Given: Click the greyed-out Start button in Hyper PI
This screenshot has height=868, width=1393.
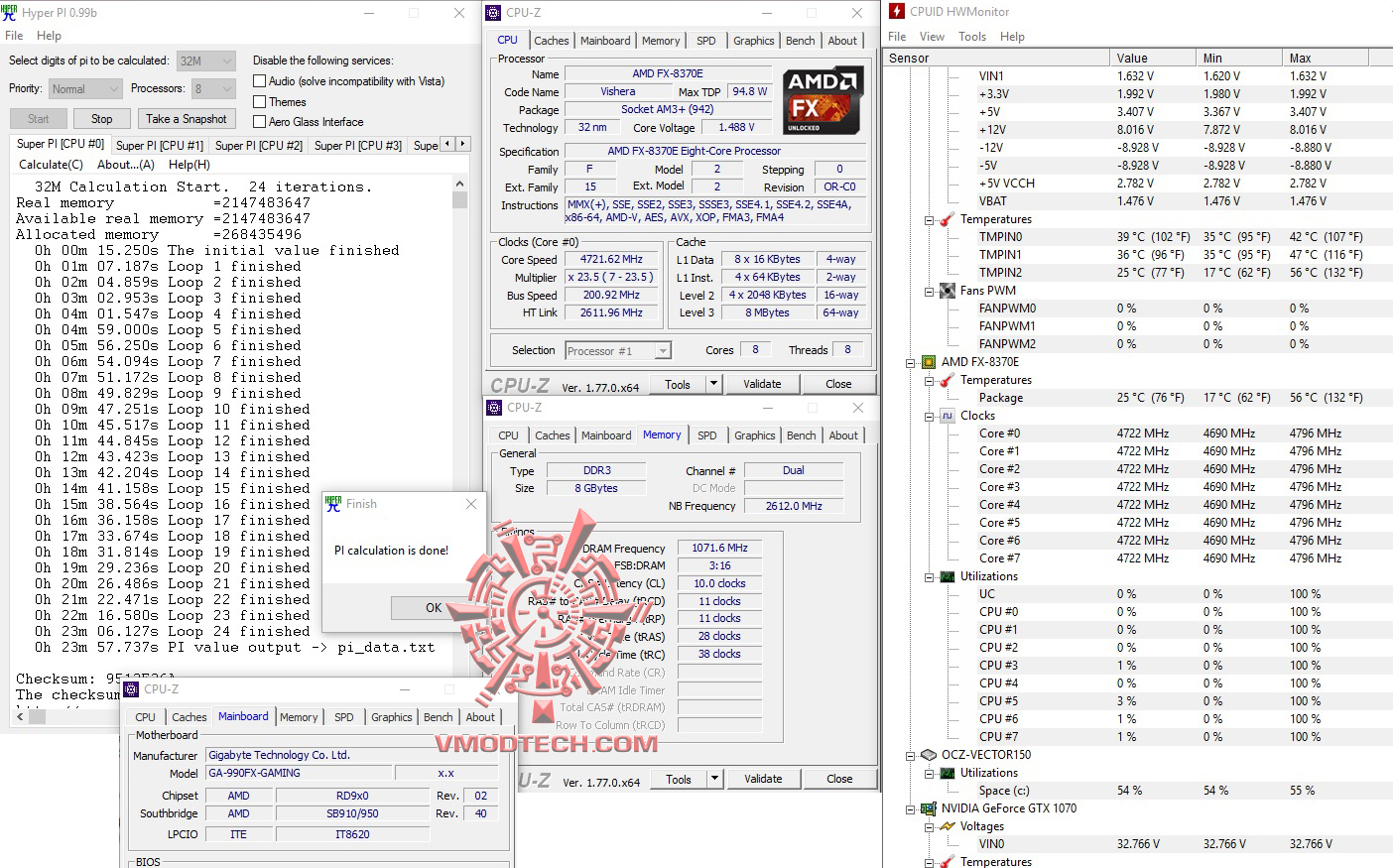Looking at the screenshot, I should pyautogui.click(x=39, y=119).
